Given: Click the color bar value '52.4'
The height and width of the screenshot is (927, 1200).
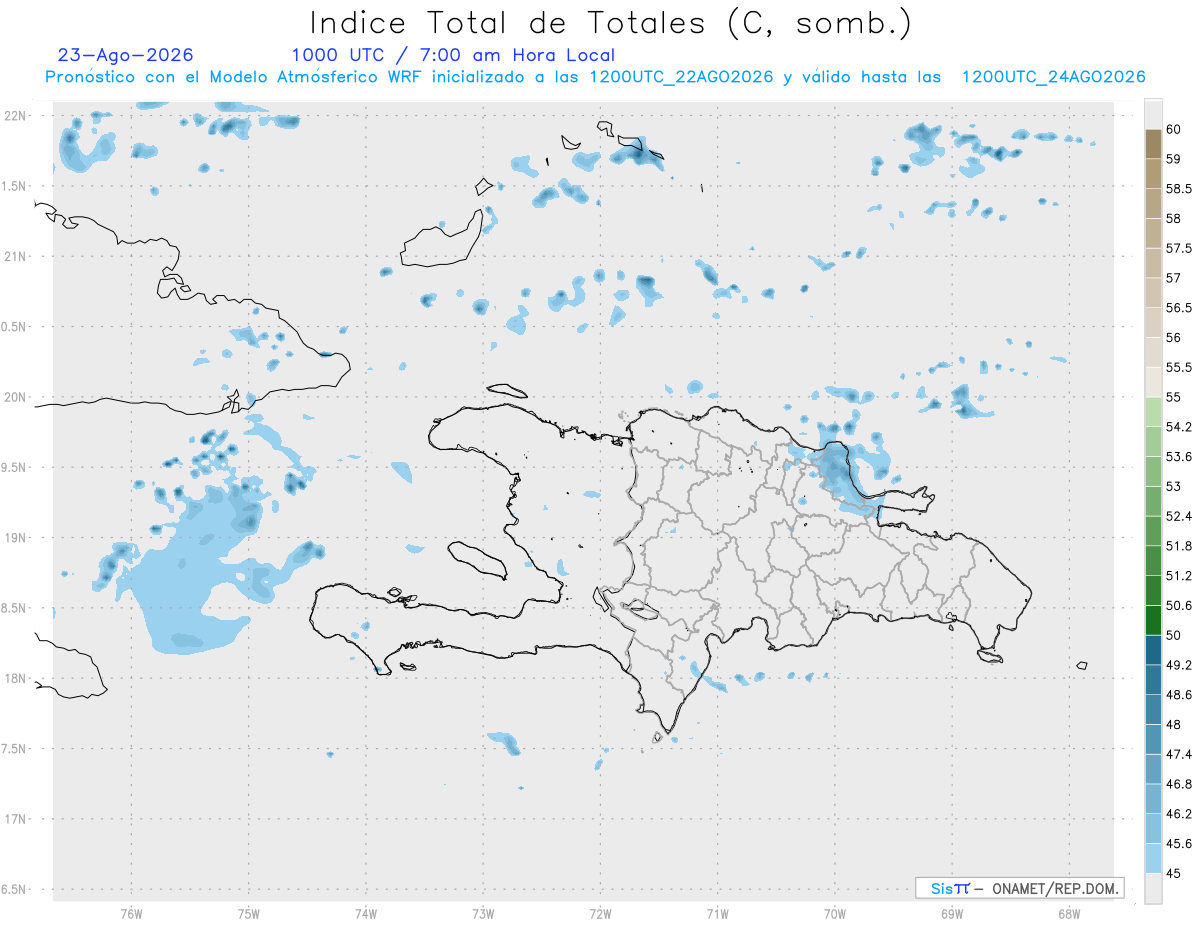Looking at the screenshot, I should point(1178,516).
